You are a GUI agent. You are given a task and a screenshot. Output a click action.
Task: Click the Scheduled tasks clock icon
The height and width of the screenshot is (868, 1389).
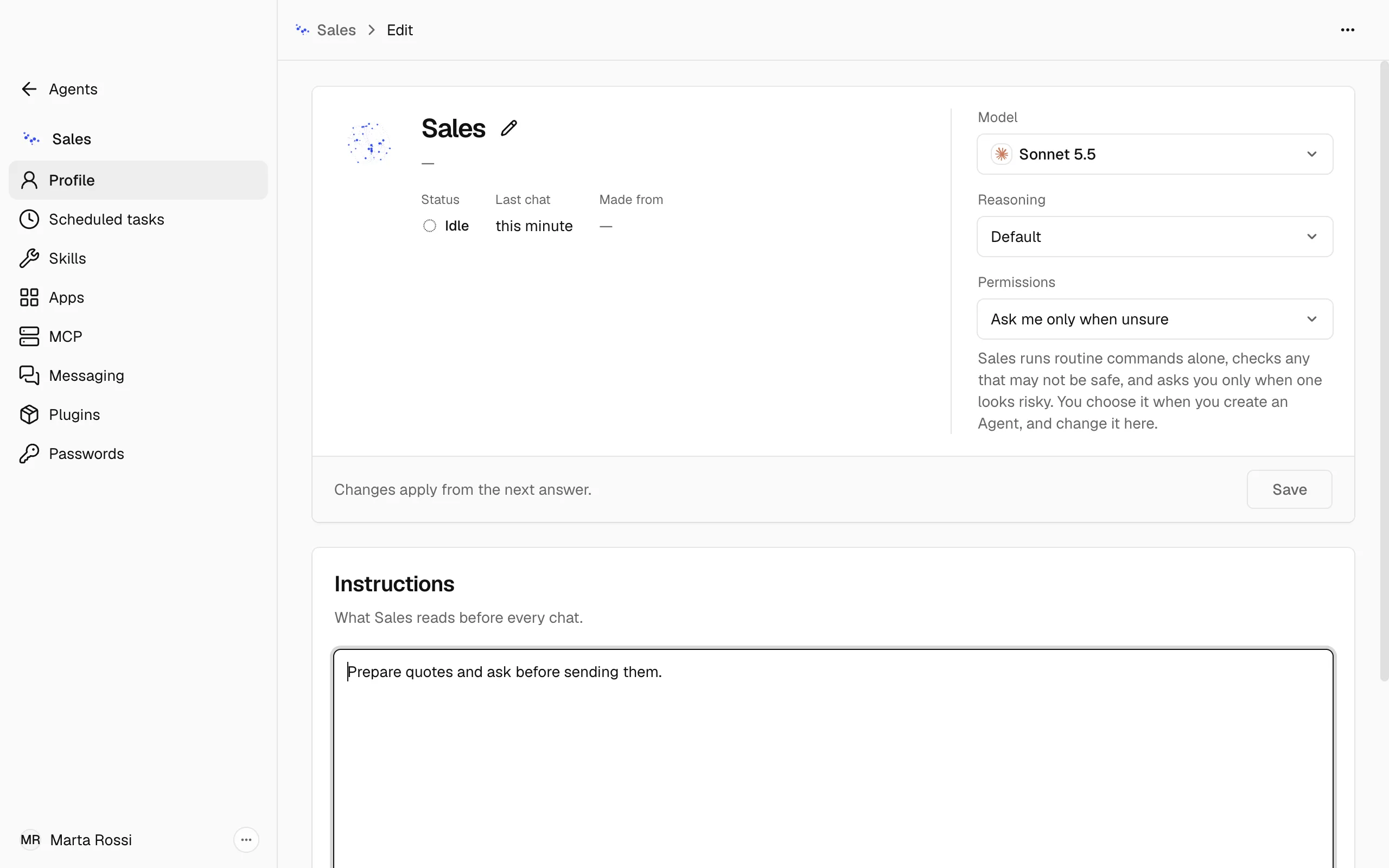(29, 219)
